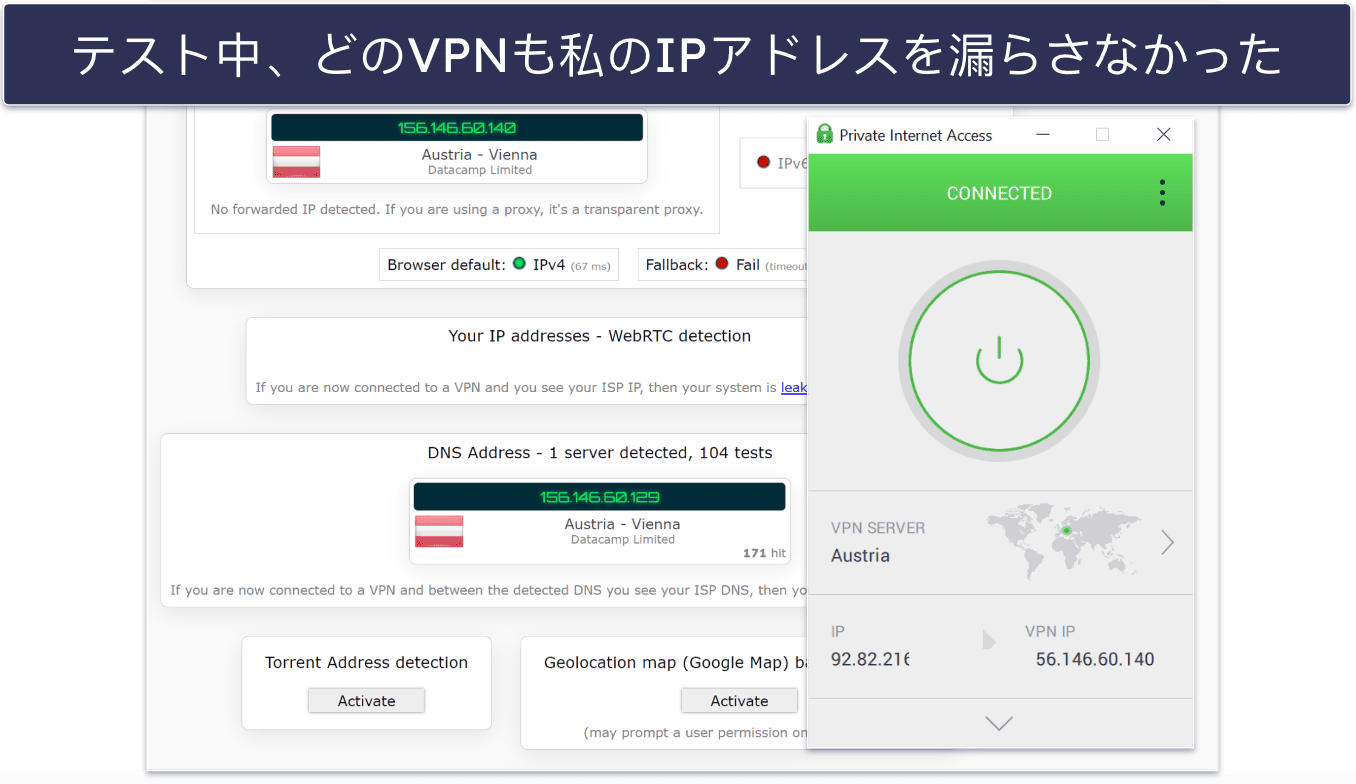Click the PIA green padlock logo icon
Screen dimensions: 1356x784
[825, 134]
